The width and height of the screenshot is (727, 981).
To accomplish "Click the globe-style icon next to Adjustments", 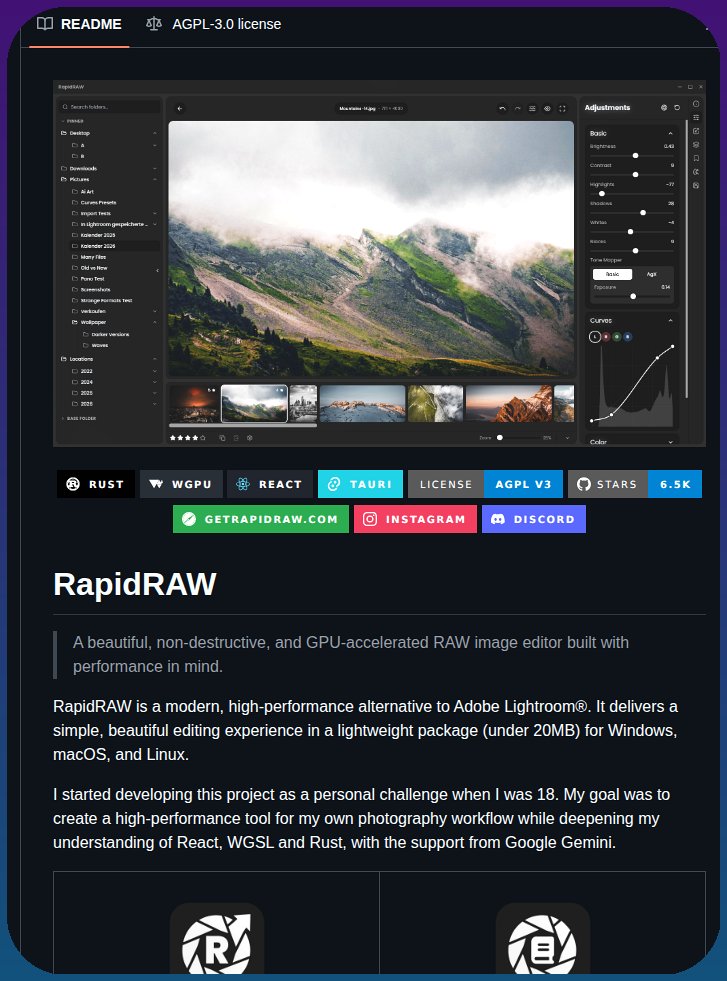I will click(x=664, y=108).
